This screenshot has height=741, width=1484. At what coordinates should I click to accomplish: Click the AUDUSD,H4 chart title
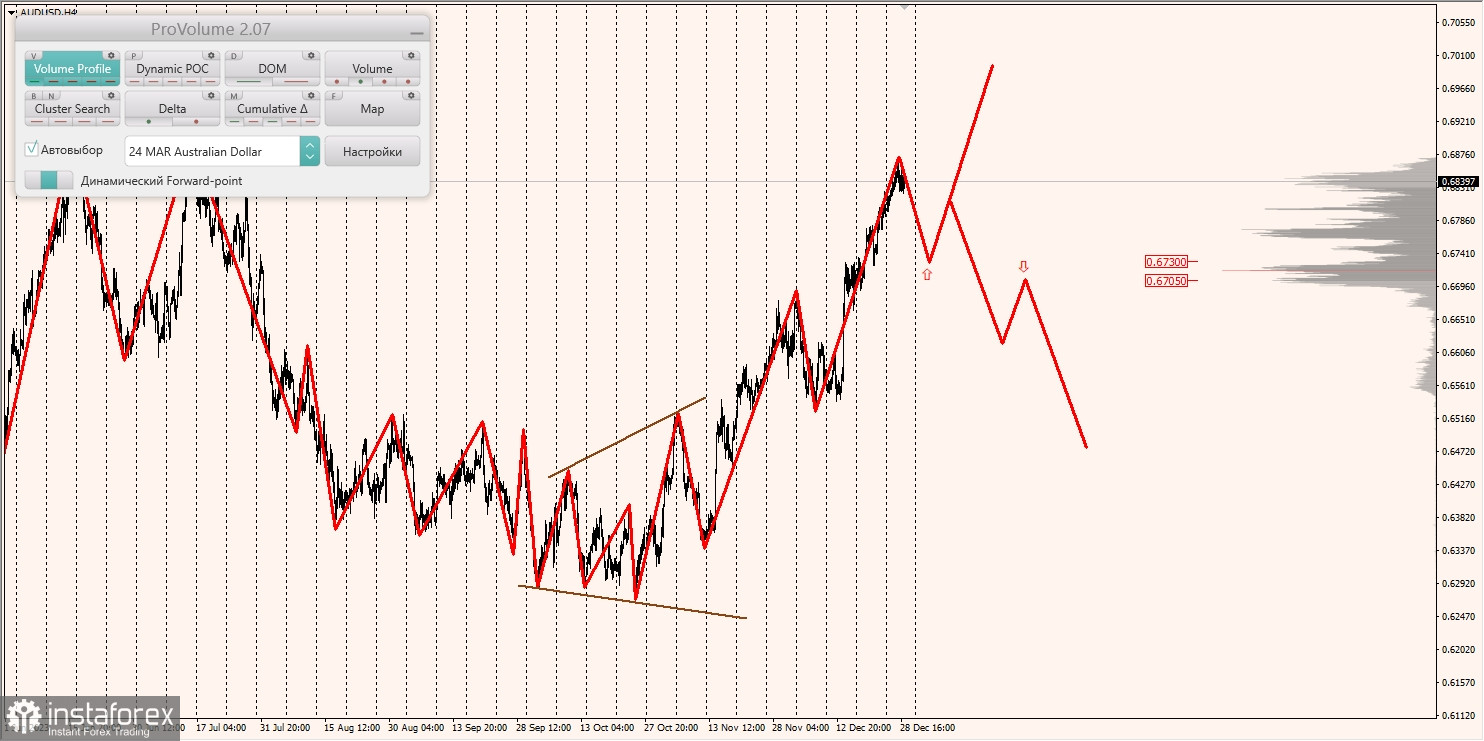(49, 13)
